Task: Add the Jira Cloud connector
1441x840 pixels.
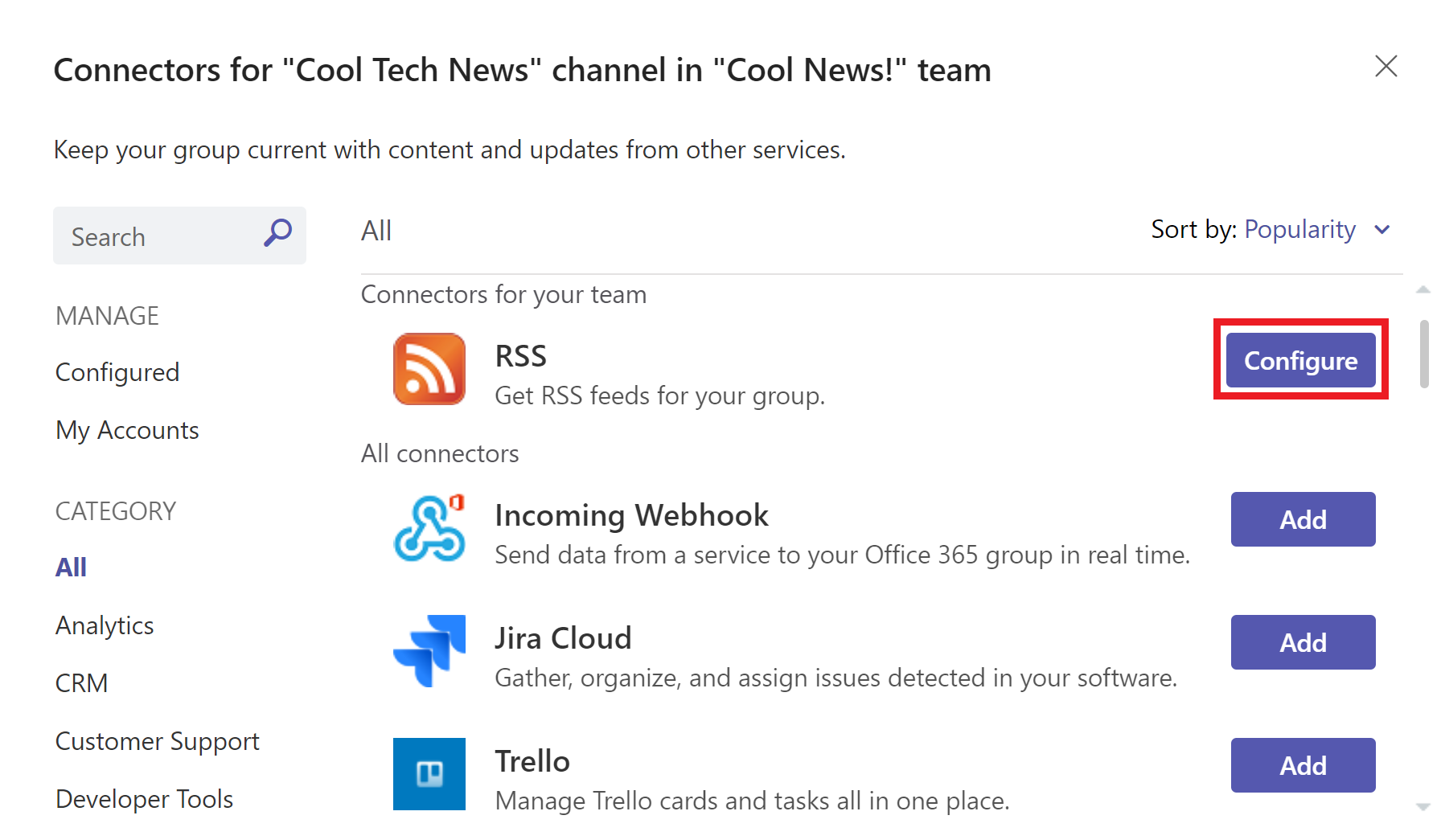Action: pyautogui.click(x=1303, y=642)
